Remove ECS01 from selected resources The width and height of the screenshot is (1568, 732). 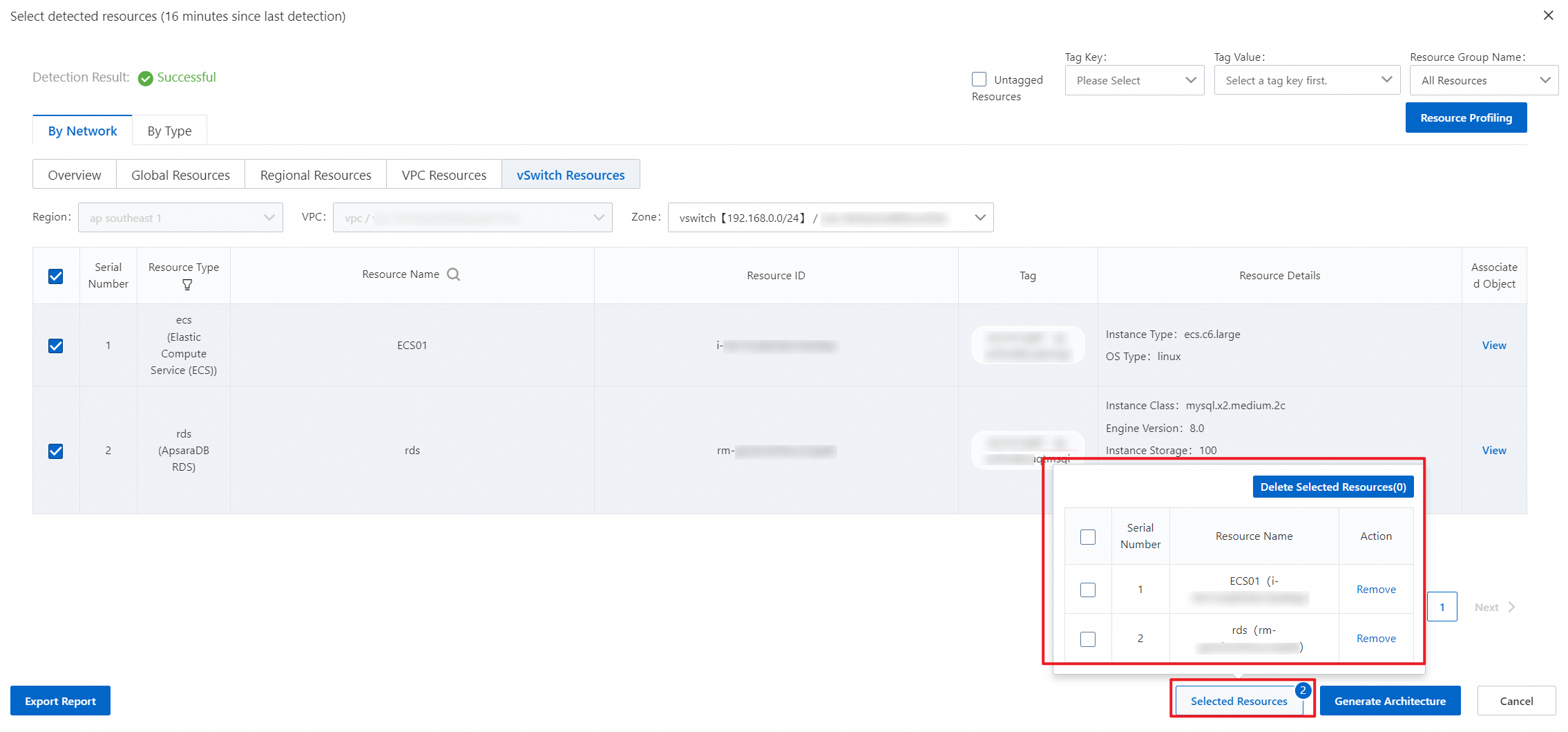click(1376, 589)
